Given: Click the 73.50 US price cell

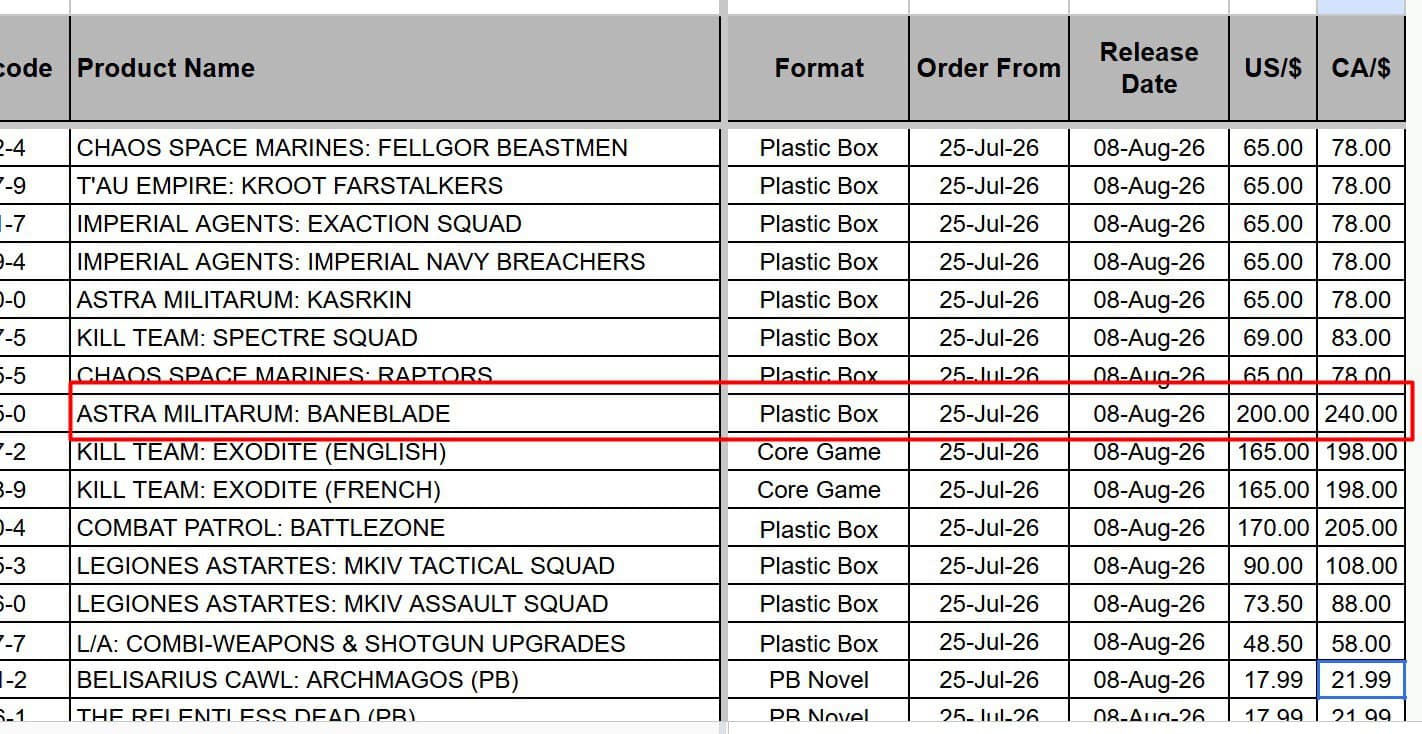Looking at the screenshot, I should click(x=1272, y=604).
